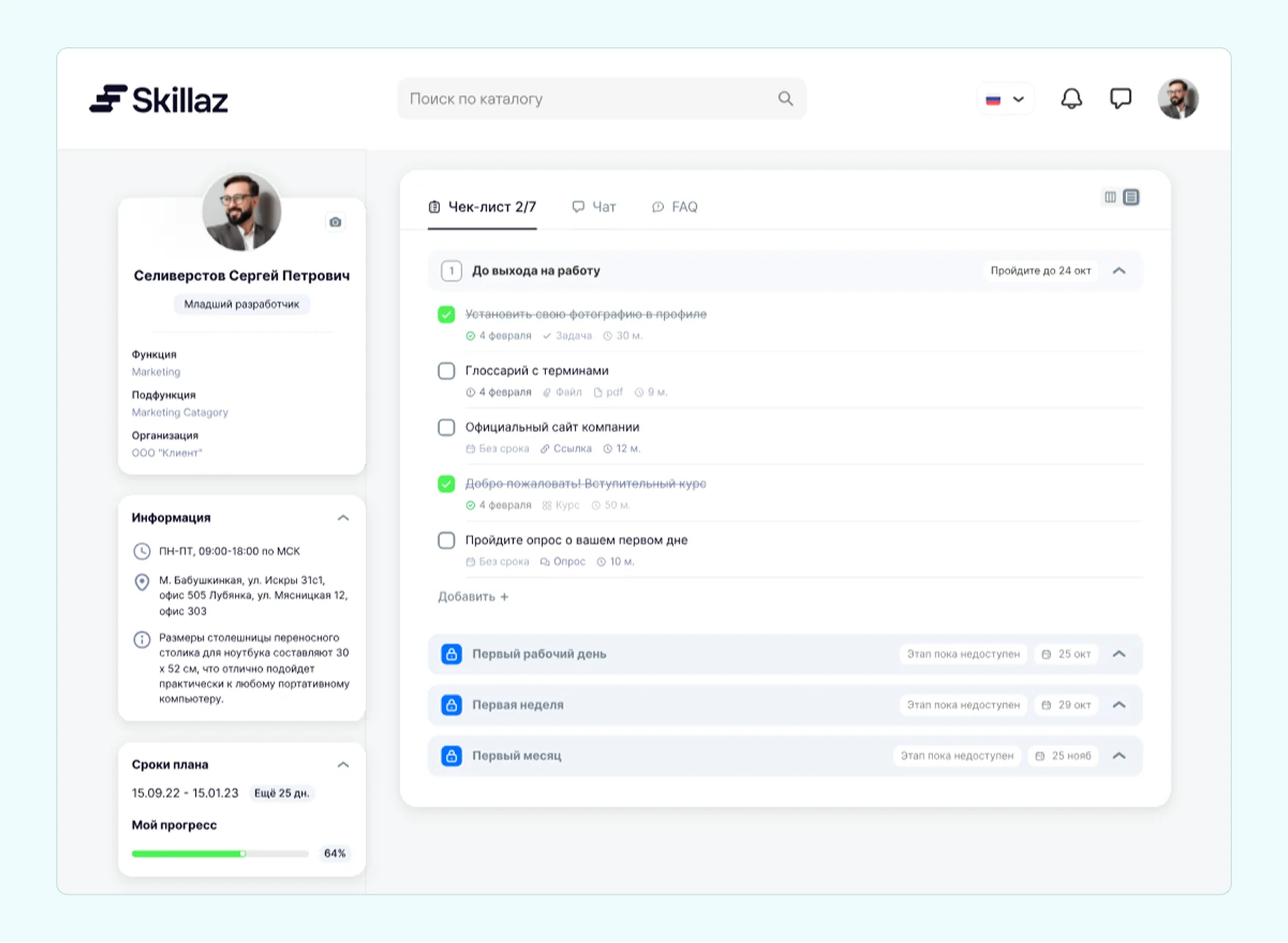Click the calendar icon beside 29 окт
1288x943 pixels.
tap(1046, 705)
